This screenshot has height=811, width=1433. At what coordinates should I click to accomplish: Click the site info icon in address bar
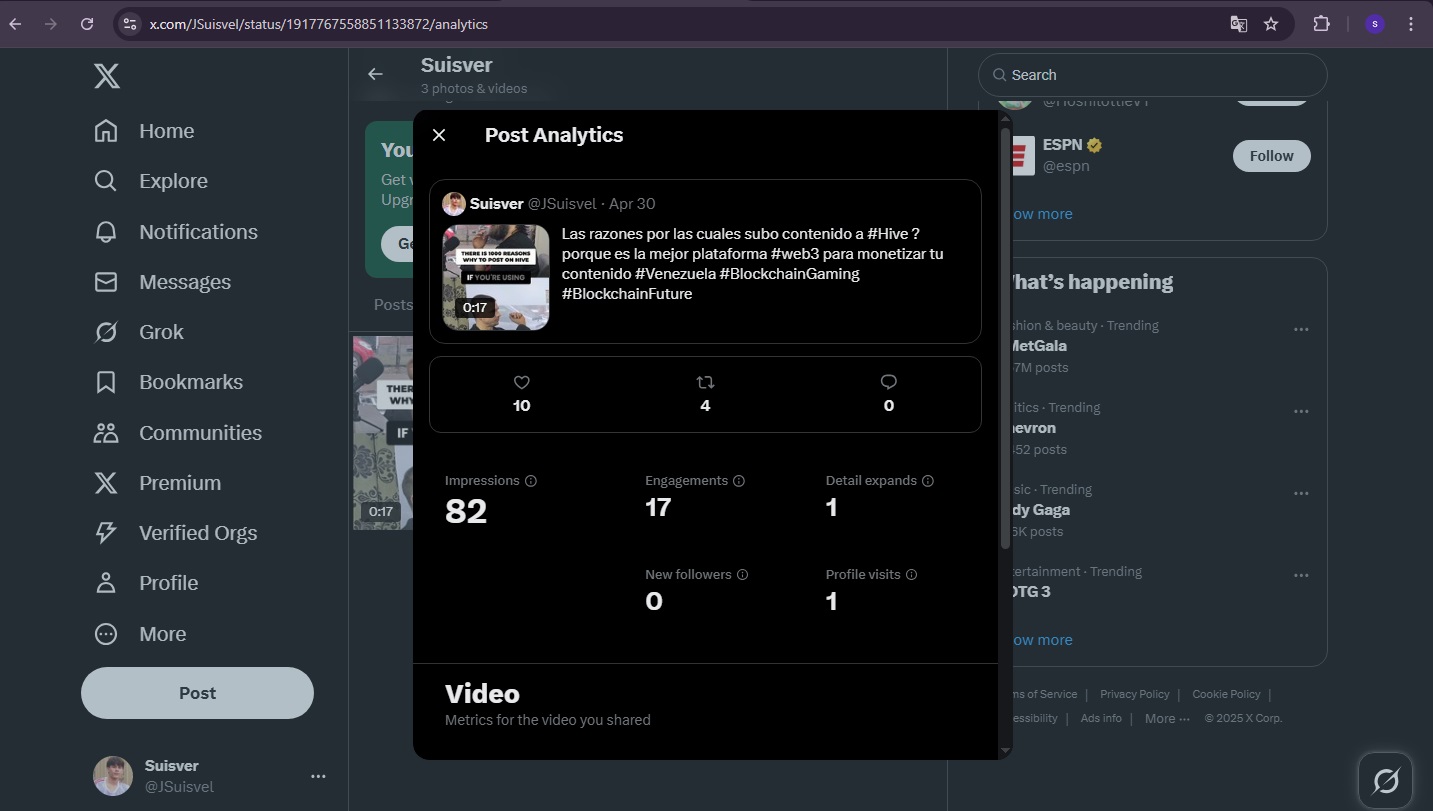pyautogui.click(x=129, y=24)
